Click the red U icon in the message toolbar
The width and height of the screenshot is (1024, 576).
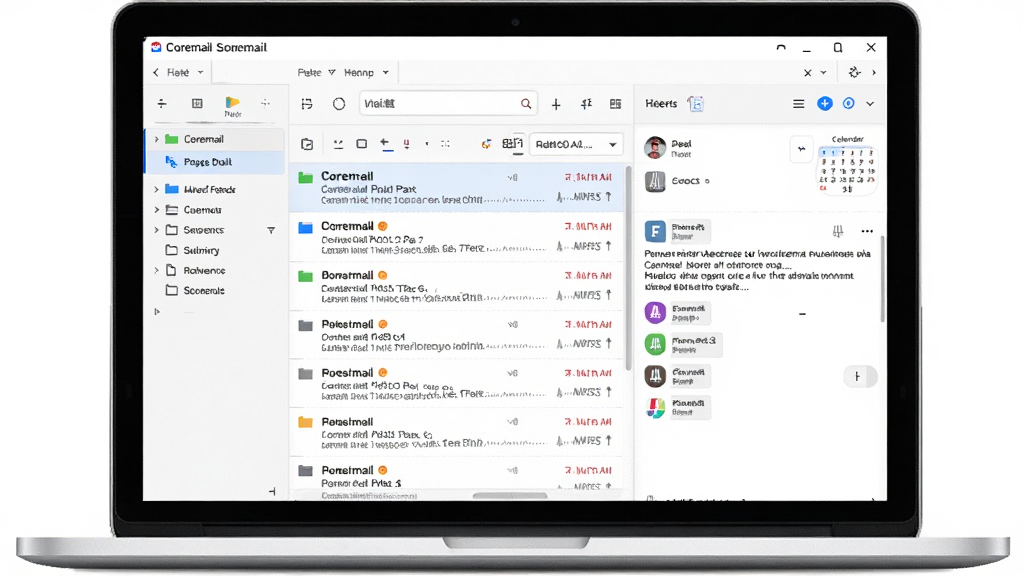[406, 144]
